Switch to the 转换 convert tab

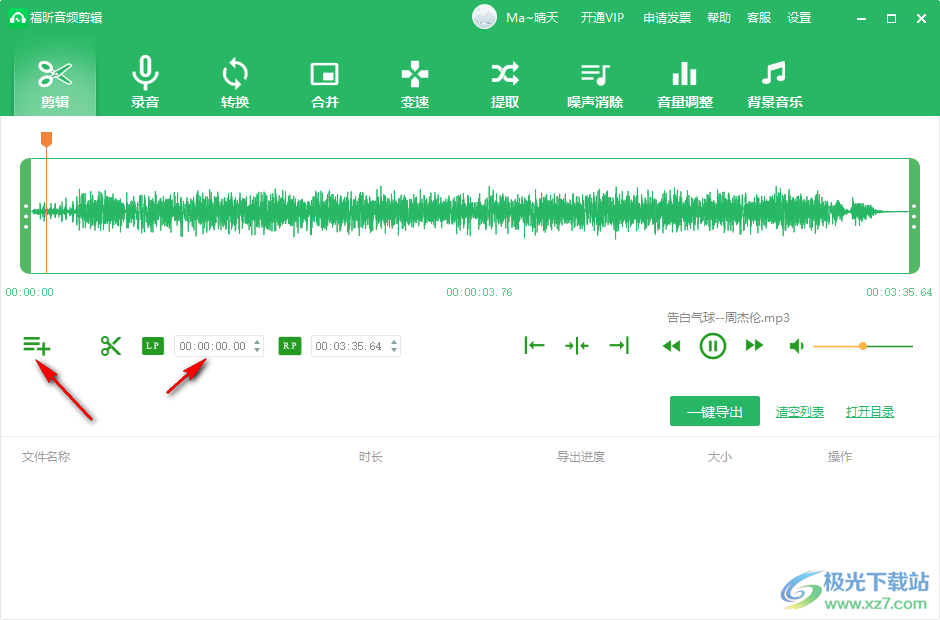[x=234, y=84]
